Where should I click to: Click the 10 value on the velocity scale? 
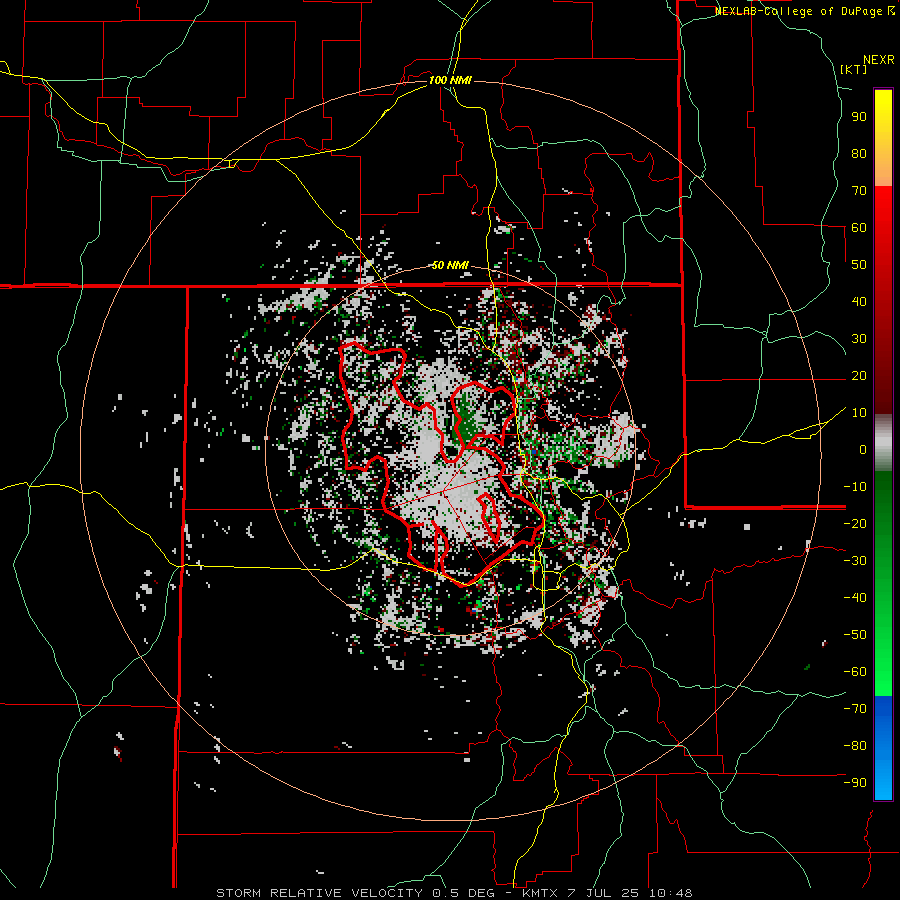coord(859,413)
